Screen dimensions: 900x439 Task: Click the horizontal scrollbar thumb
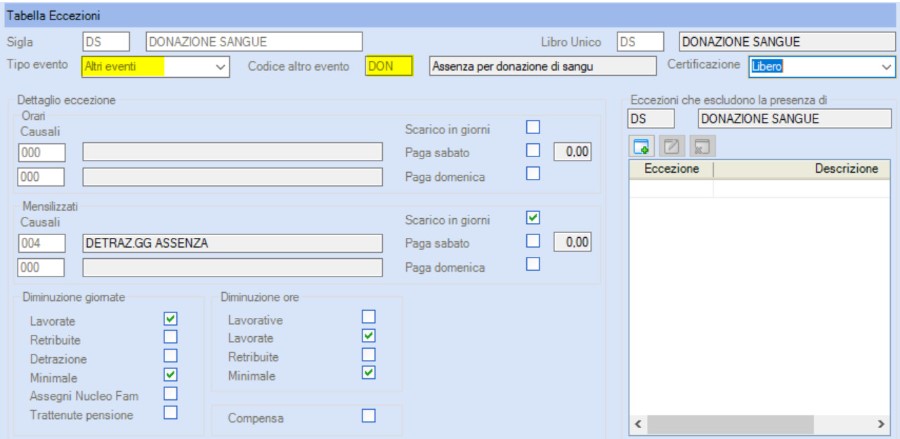(730, 424)
